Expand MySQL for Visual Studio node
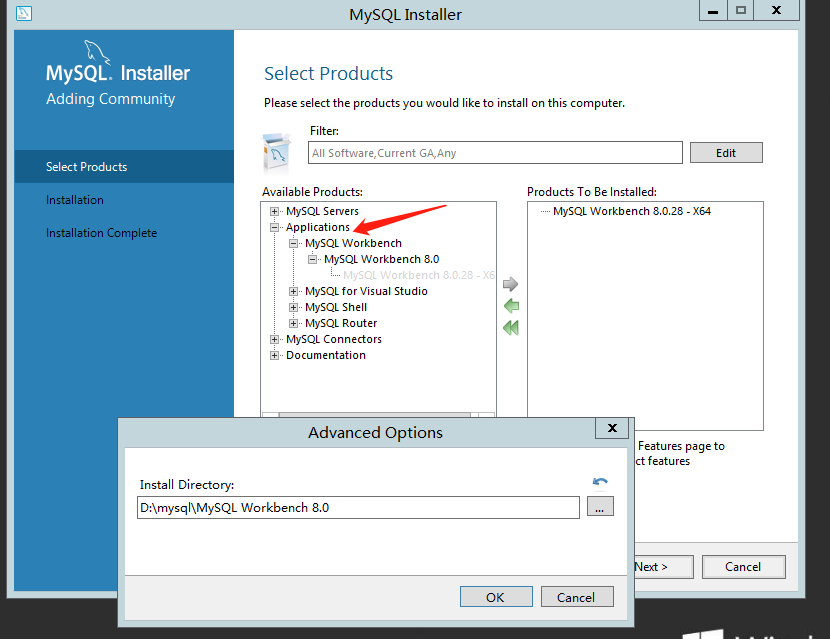Viewport: 830px width, 639px height. (293, 292)
